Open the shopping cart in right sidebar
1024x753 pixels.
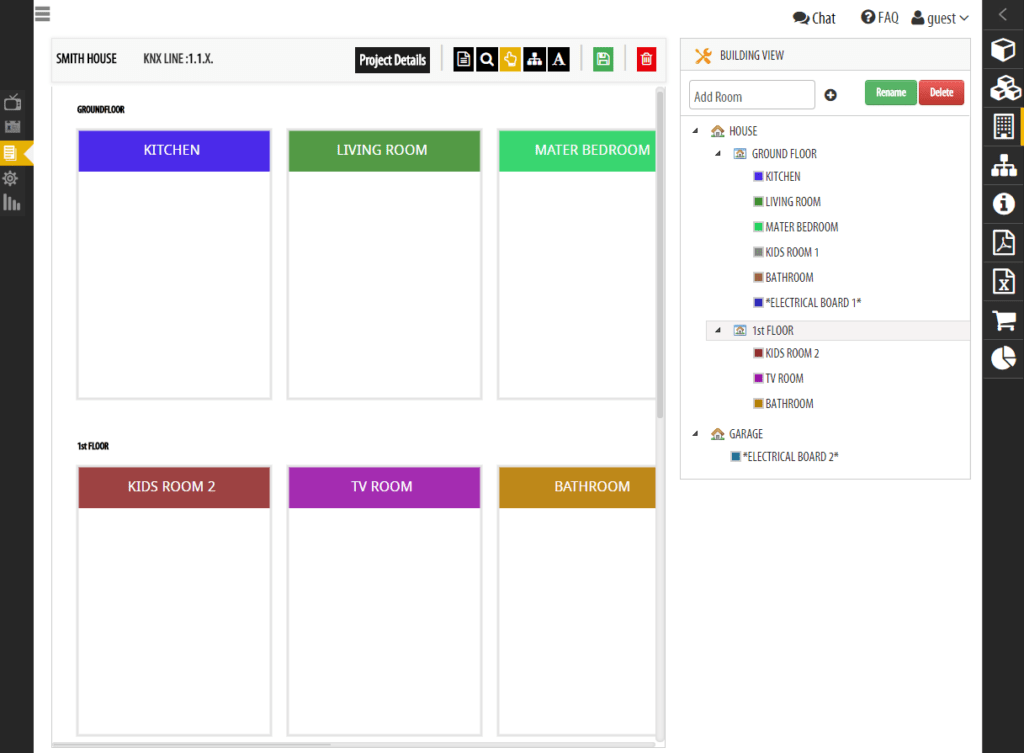(x=1003, y=320)
